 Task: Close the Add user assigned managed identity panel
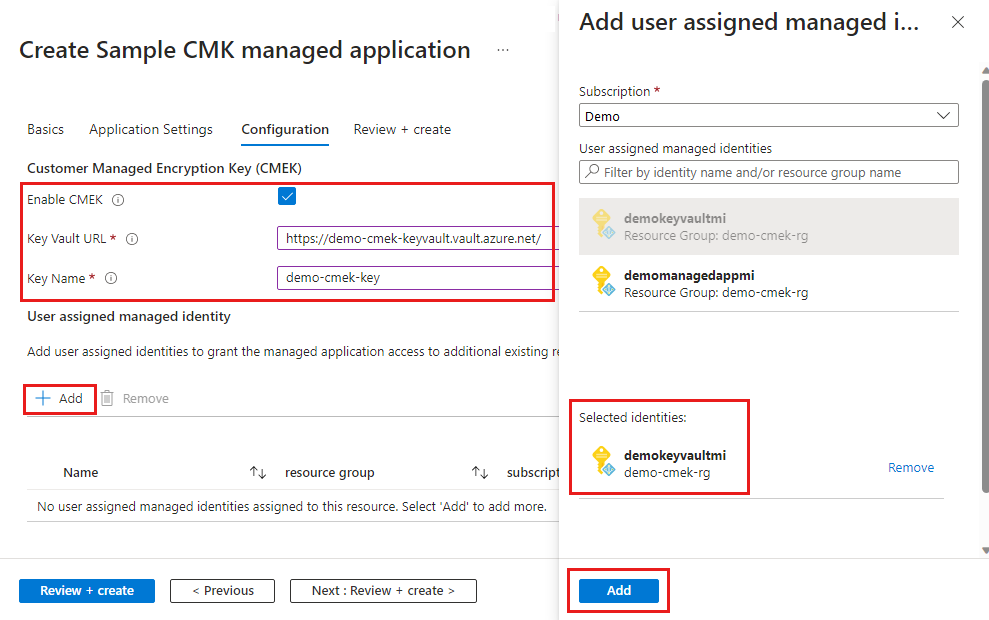[x=957, y=21]
